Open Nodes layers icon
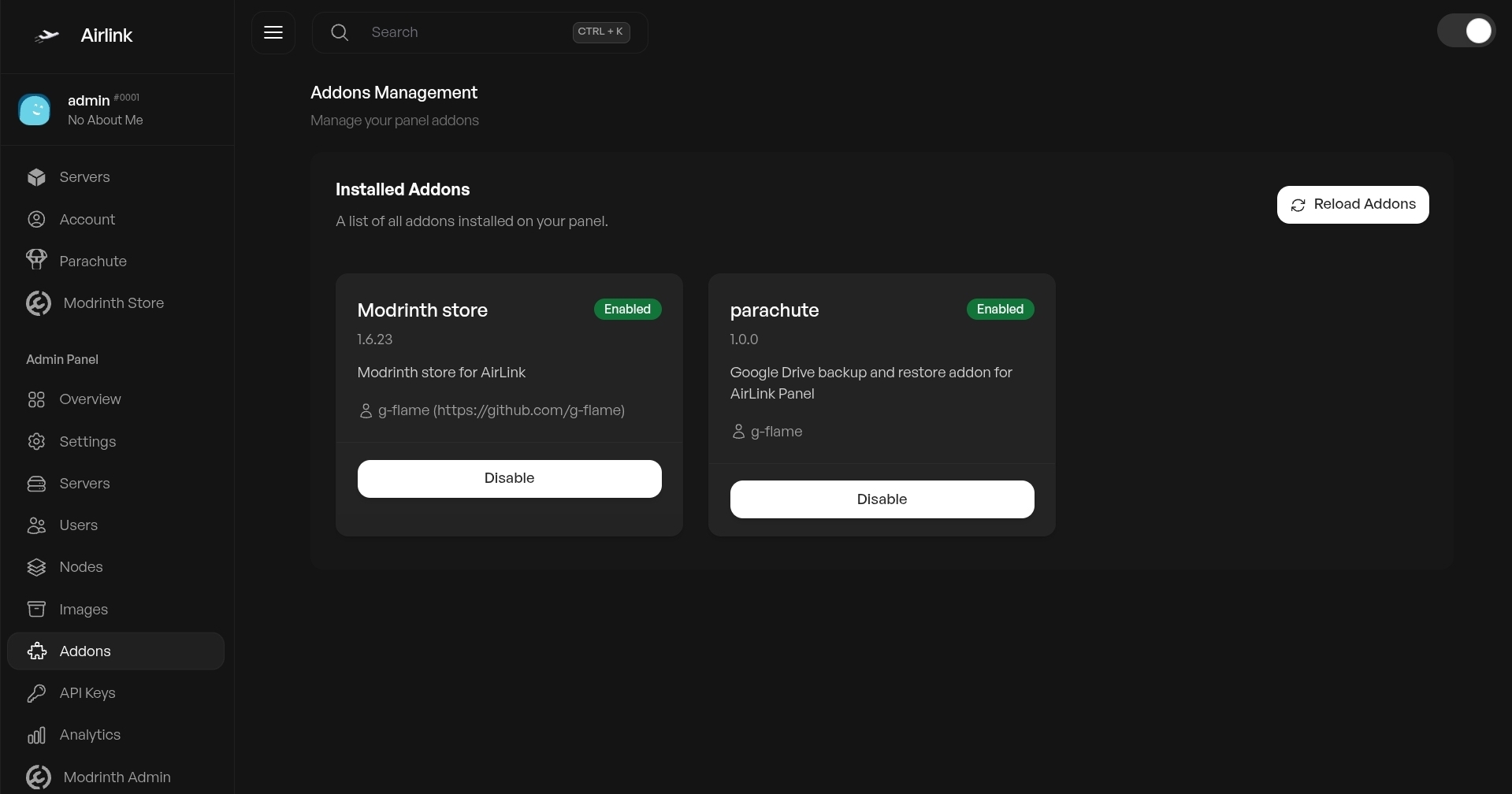 [36, 567]
